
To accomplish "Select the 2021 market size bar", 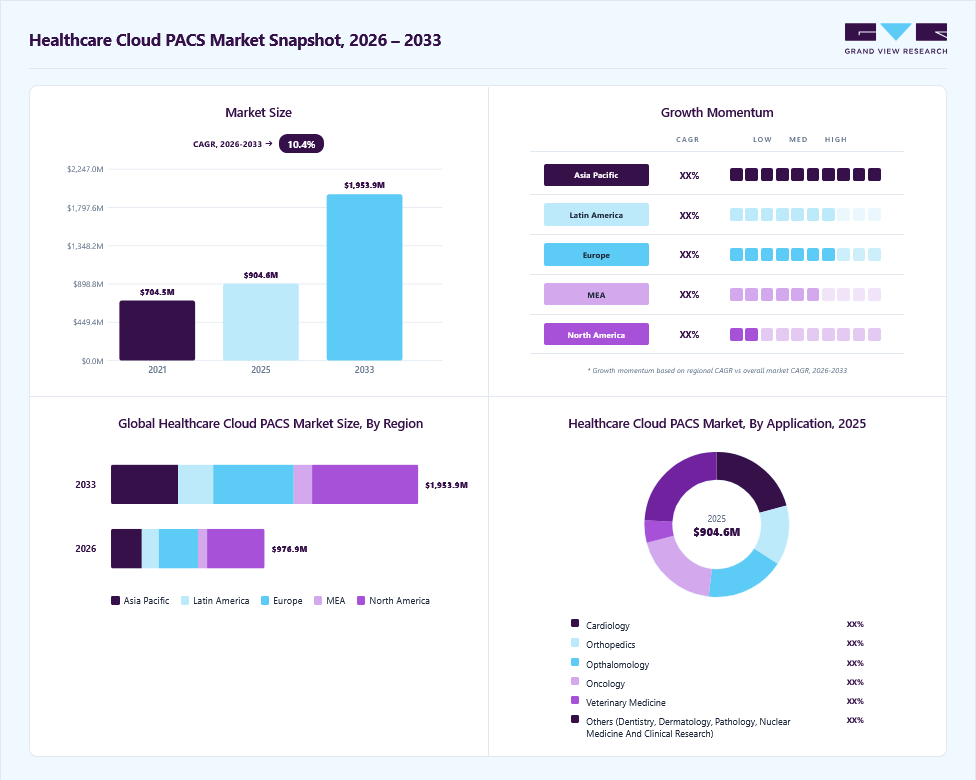I will pos(157,331).
